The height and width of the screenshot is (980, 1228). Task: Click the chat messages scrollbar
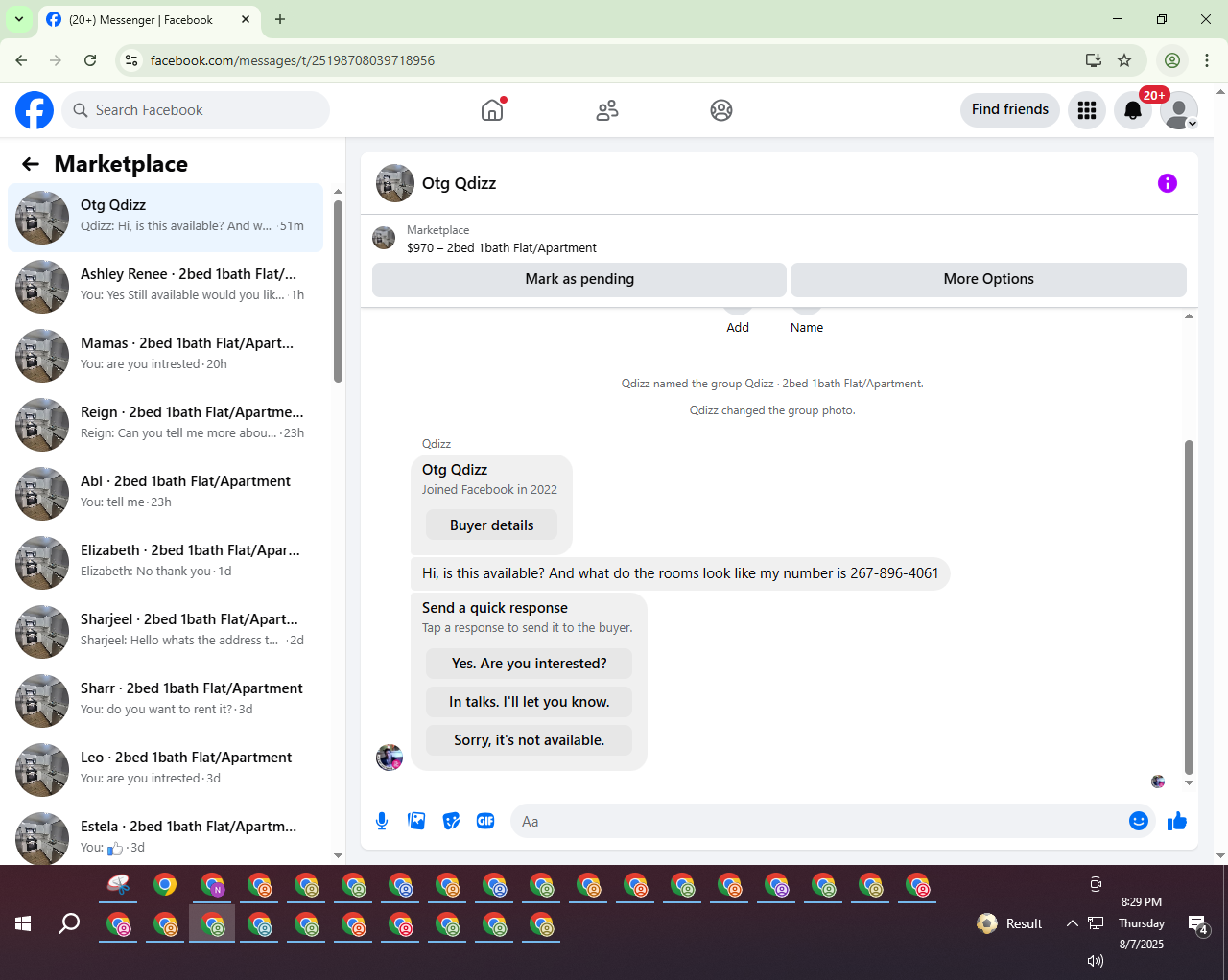point(1190,606)
